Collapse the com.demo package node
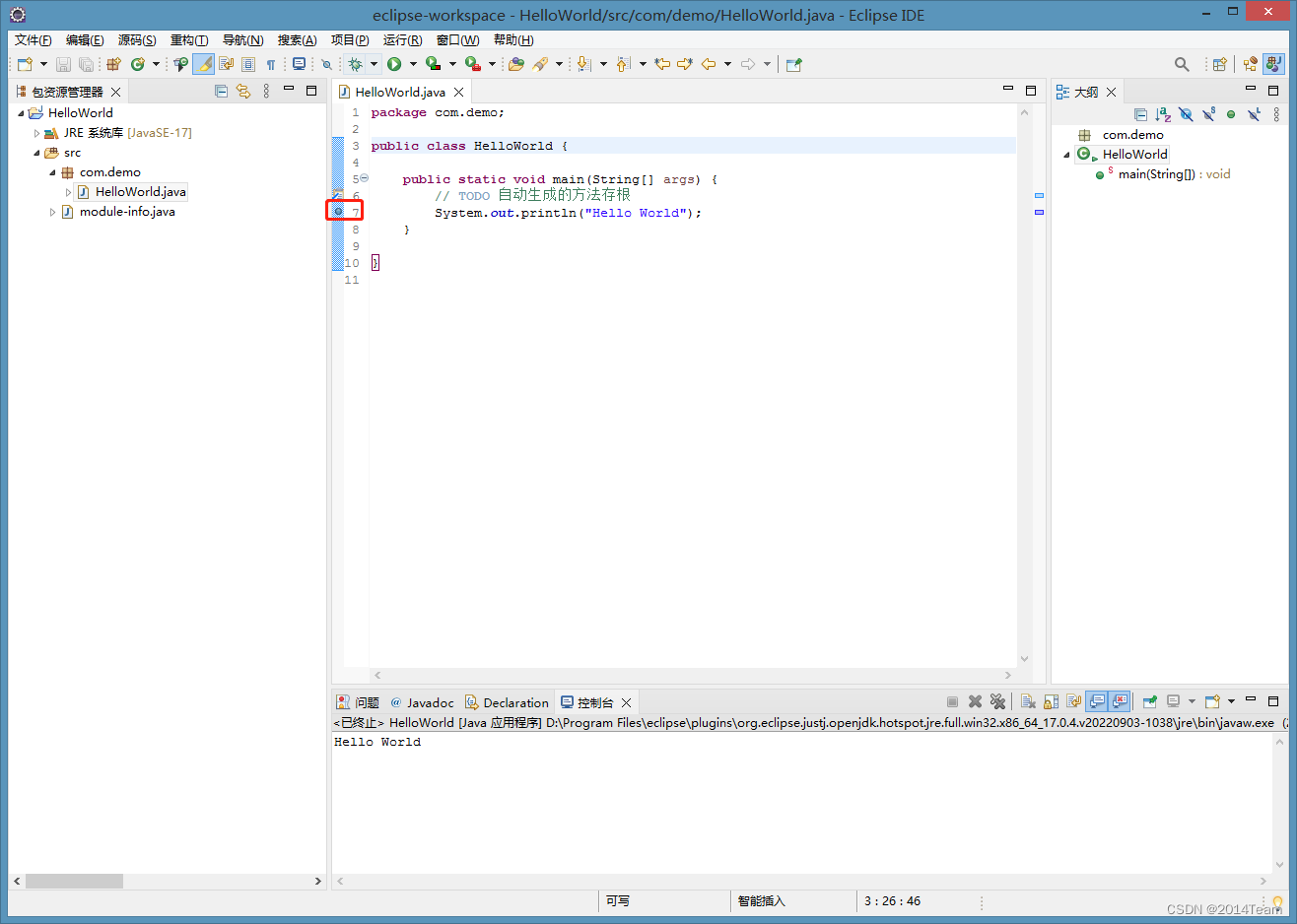1297x924 pixels. (52, 172)
